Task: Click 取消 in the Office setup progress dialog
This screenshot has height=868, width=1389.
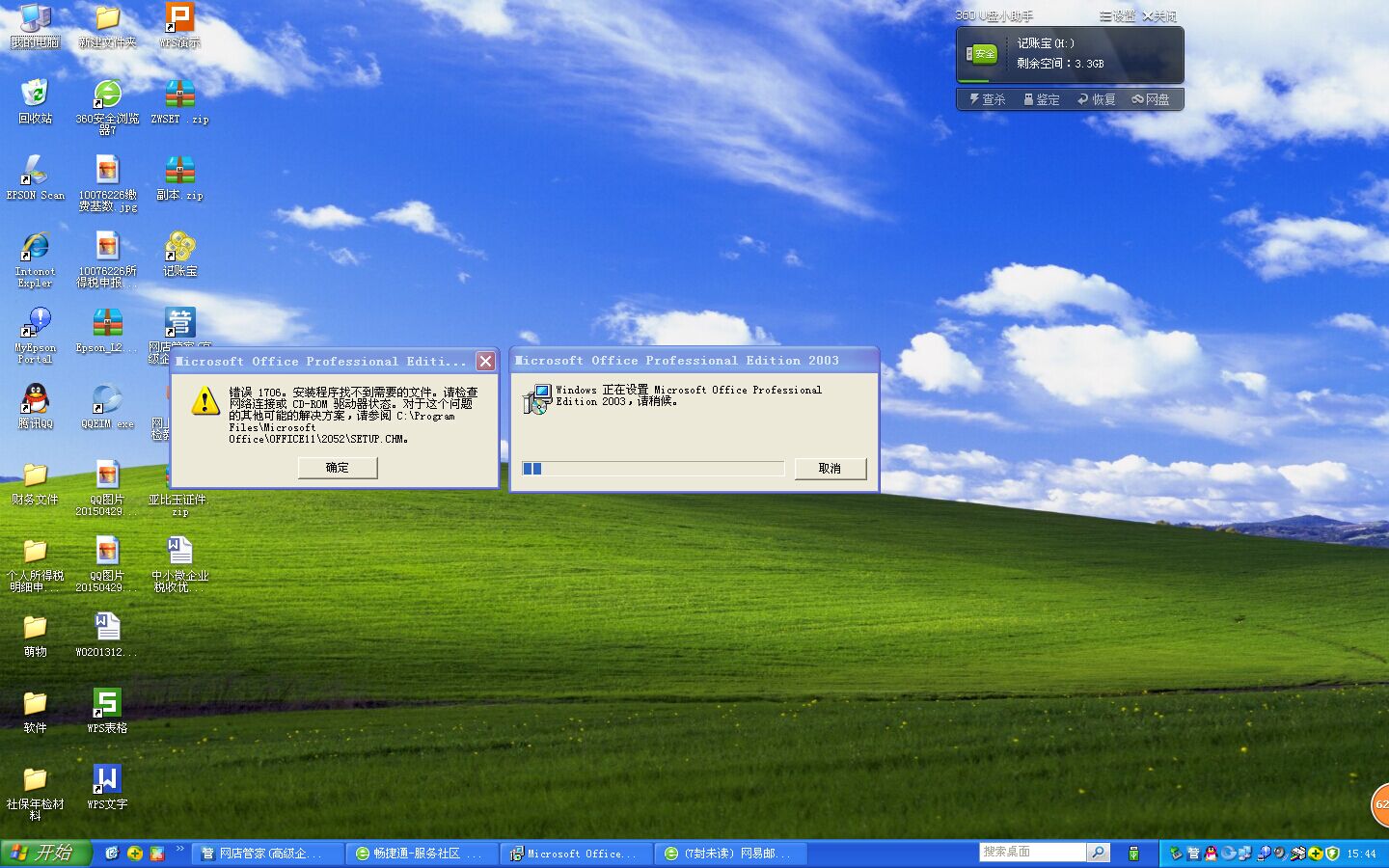Action: coord(830,469)
